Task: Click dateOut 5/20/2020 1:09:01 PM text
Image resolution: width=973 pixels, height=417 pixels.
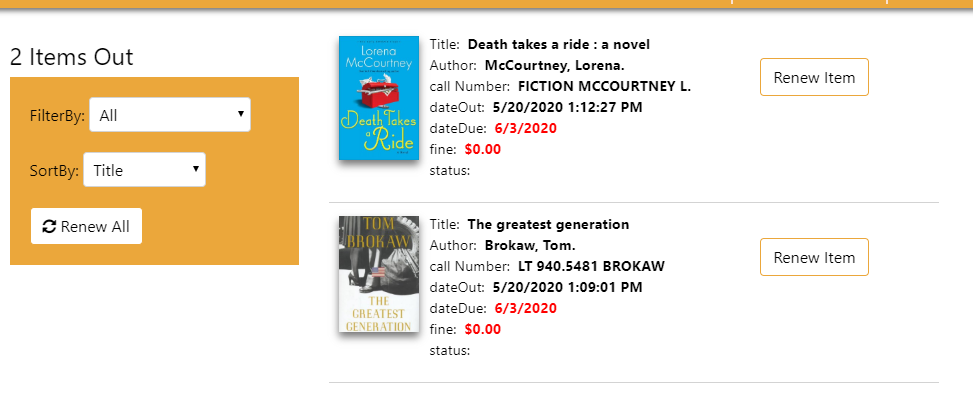Action: point(567,288)
